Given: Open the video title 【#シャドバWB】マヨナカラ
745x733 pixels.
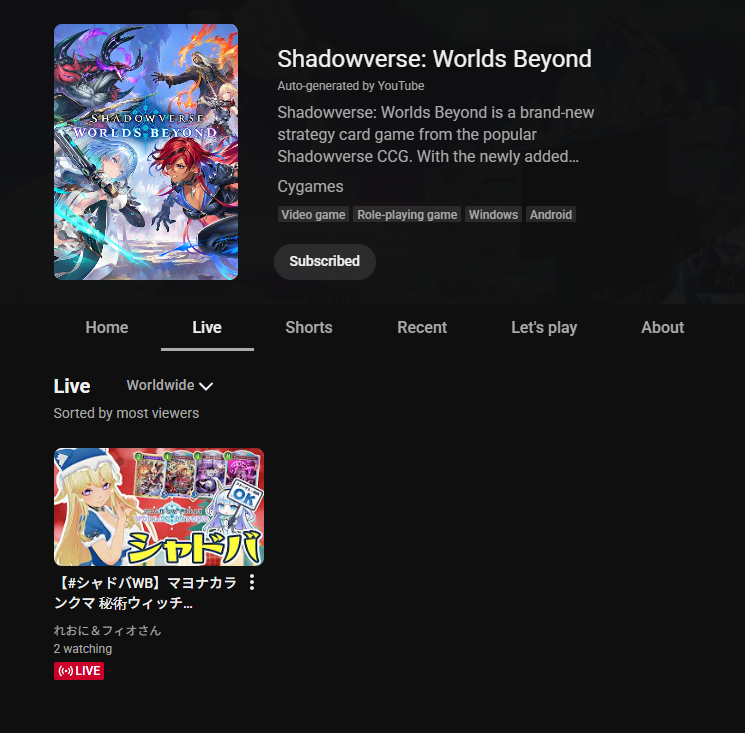Looking at the screenshot, I should coord(146,592).
